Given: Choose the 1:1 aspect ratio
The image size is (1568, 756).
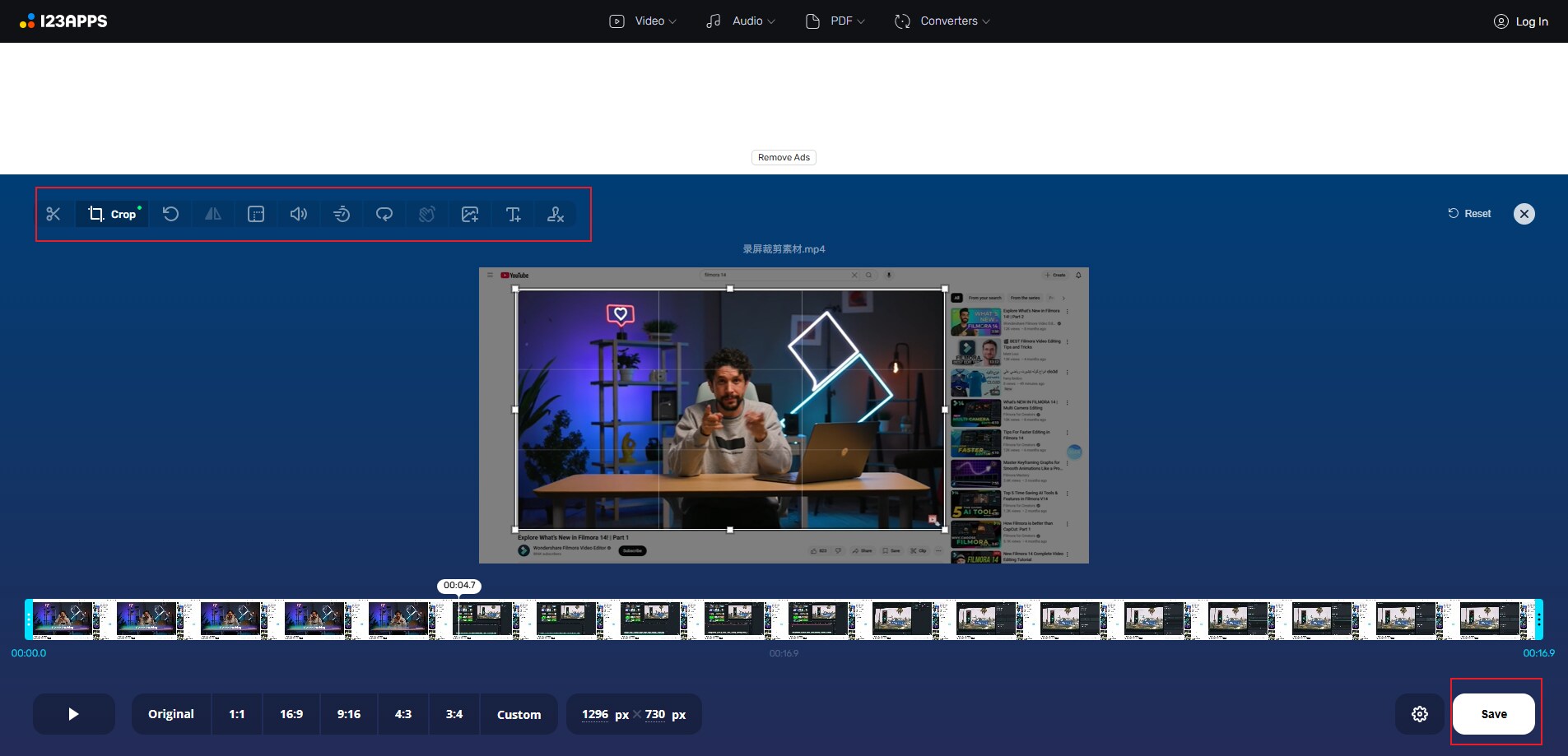Looking at the screenshot, I should coord(237,714).
